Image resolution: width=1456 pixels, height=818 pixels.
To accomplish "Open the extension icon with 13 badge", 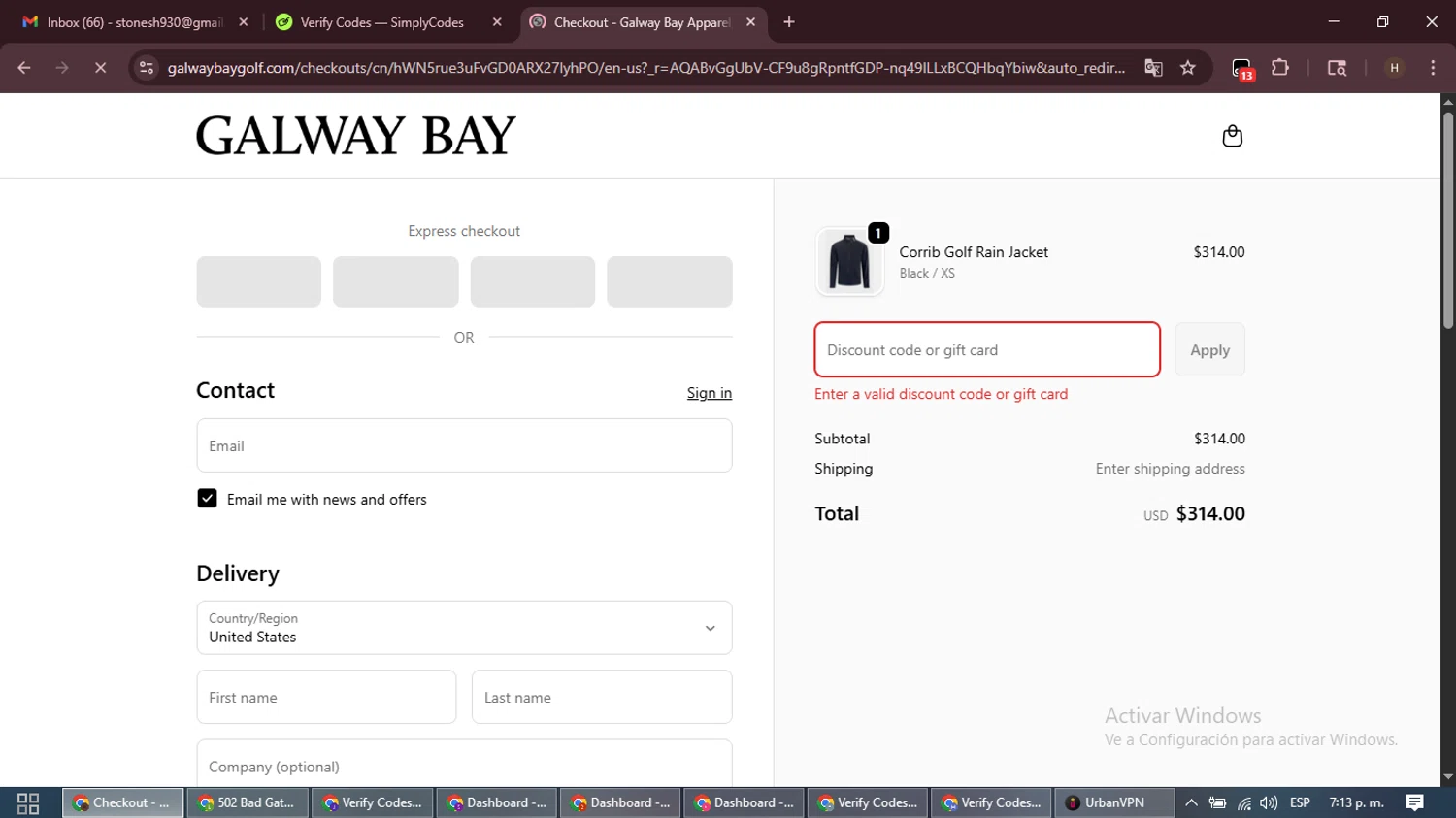I will pos(1242,69).
